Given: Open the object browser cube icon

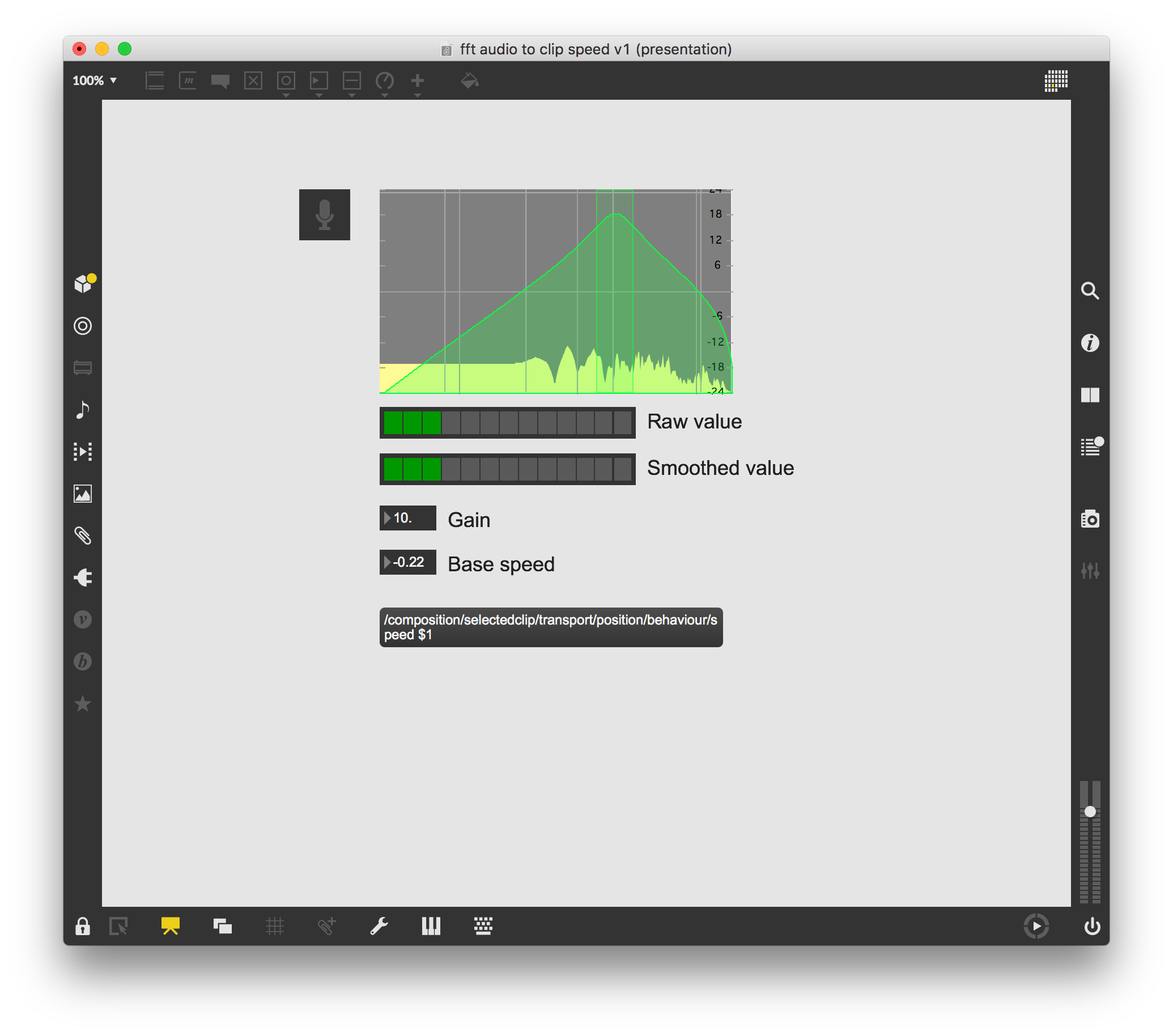Looking at the screenshot, I should pos(83,283).
